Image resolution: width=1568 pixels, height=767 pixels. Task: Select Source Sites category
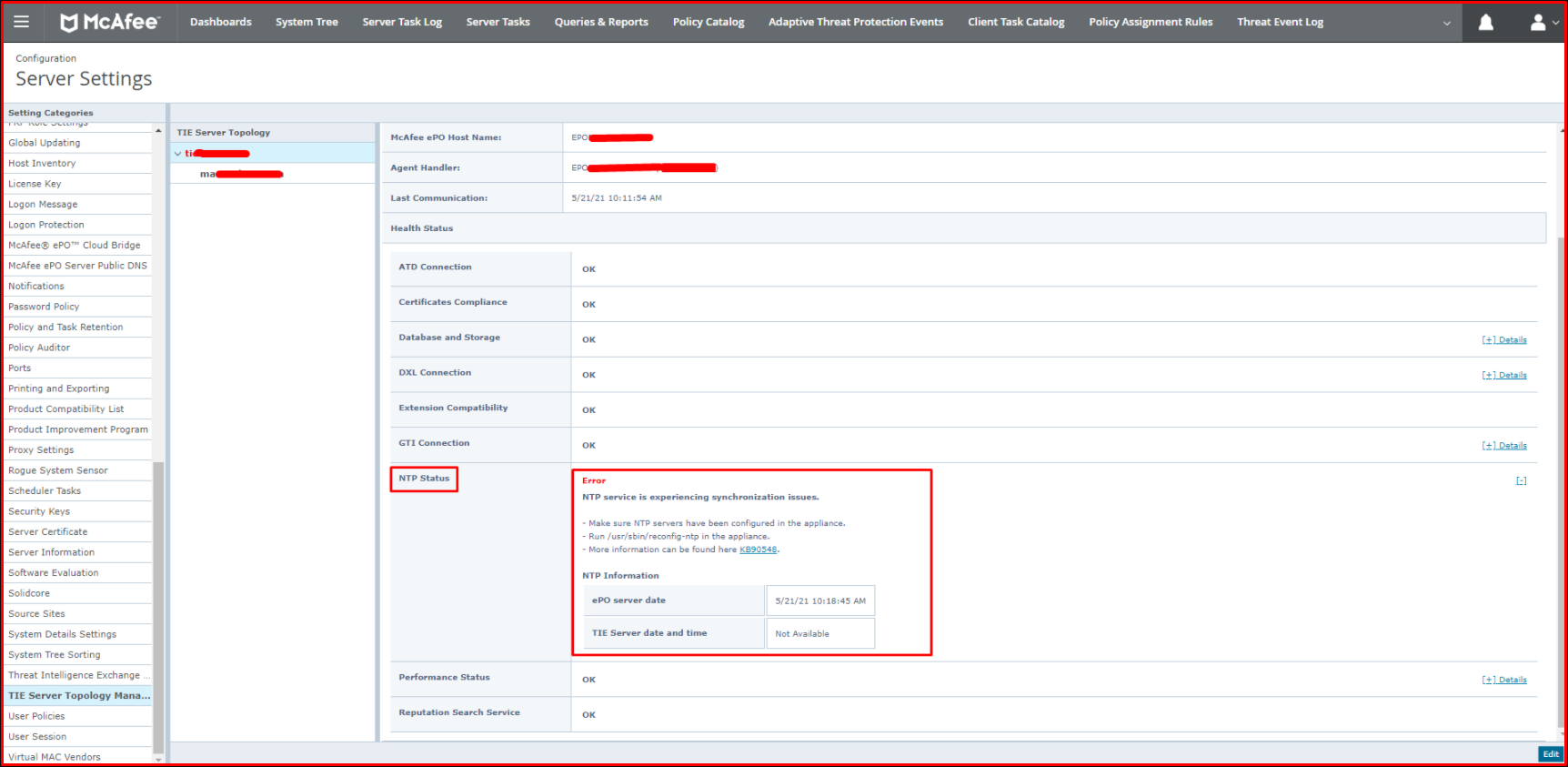[77, 614]
